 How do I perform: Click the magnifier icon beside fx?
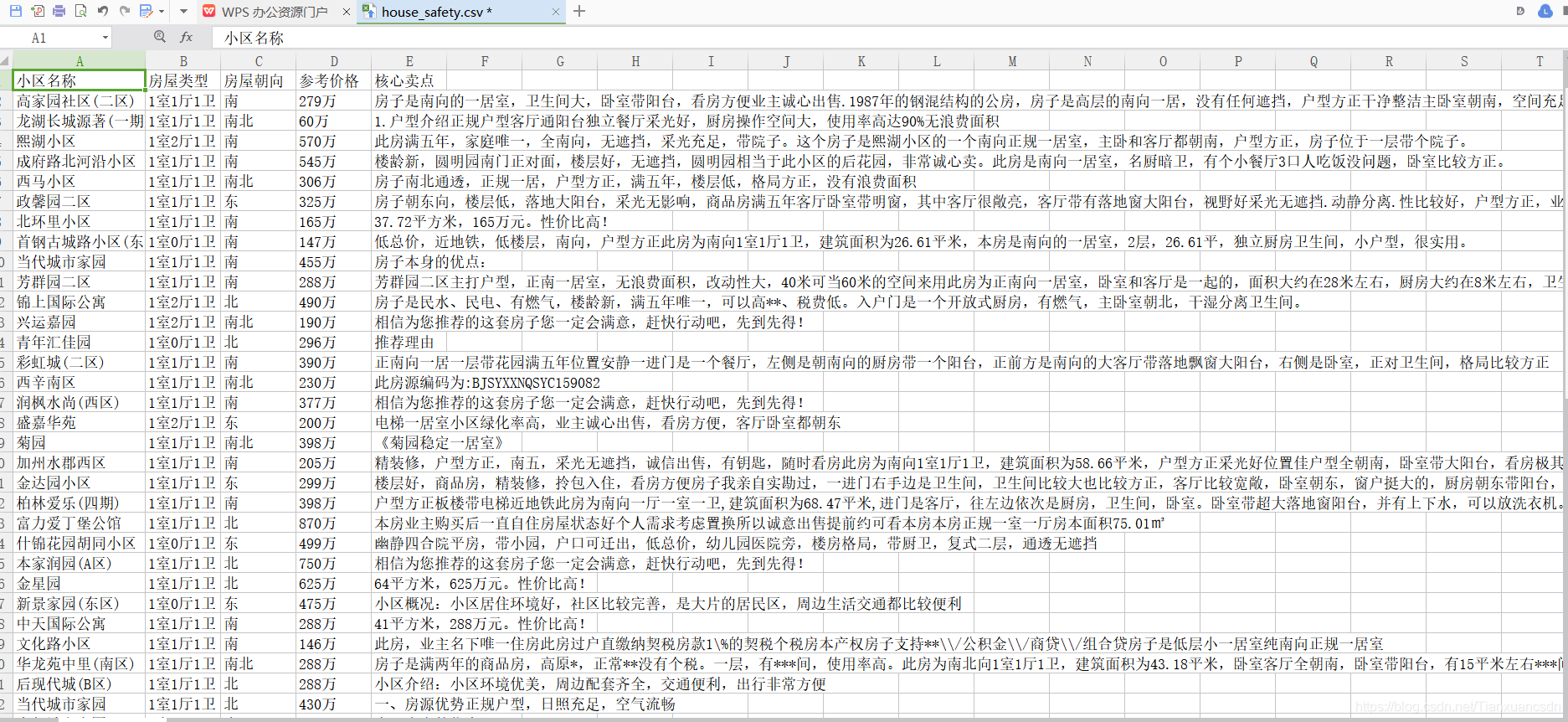[x=160, y=37]
